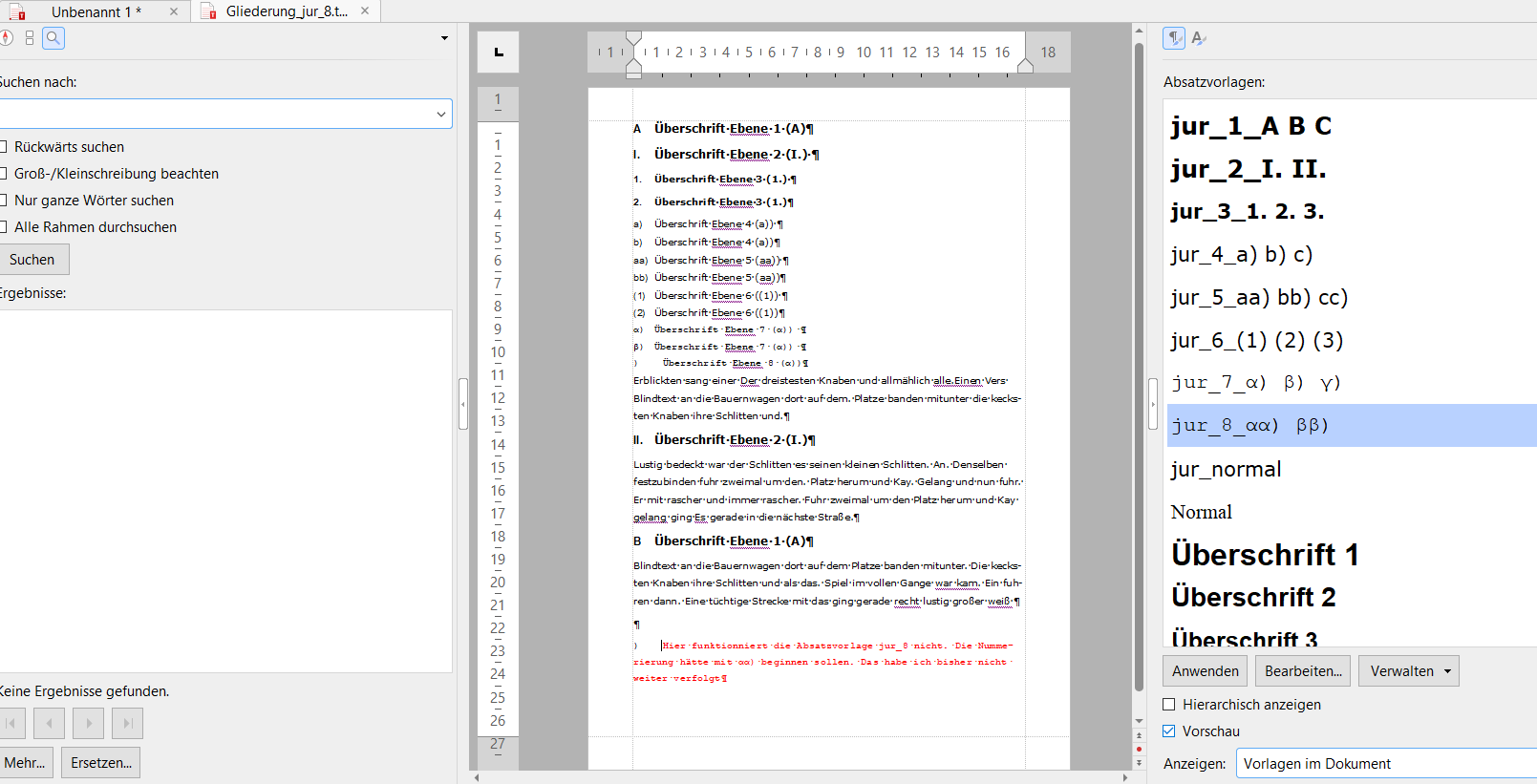
Task: Go to last search result
Action: coord(127,724)
